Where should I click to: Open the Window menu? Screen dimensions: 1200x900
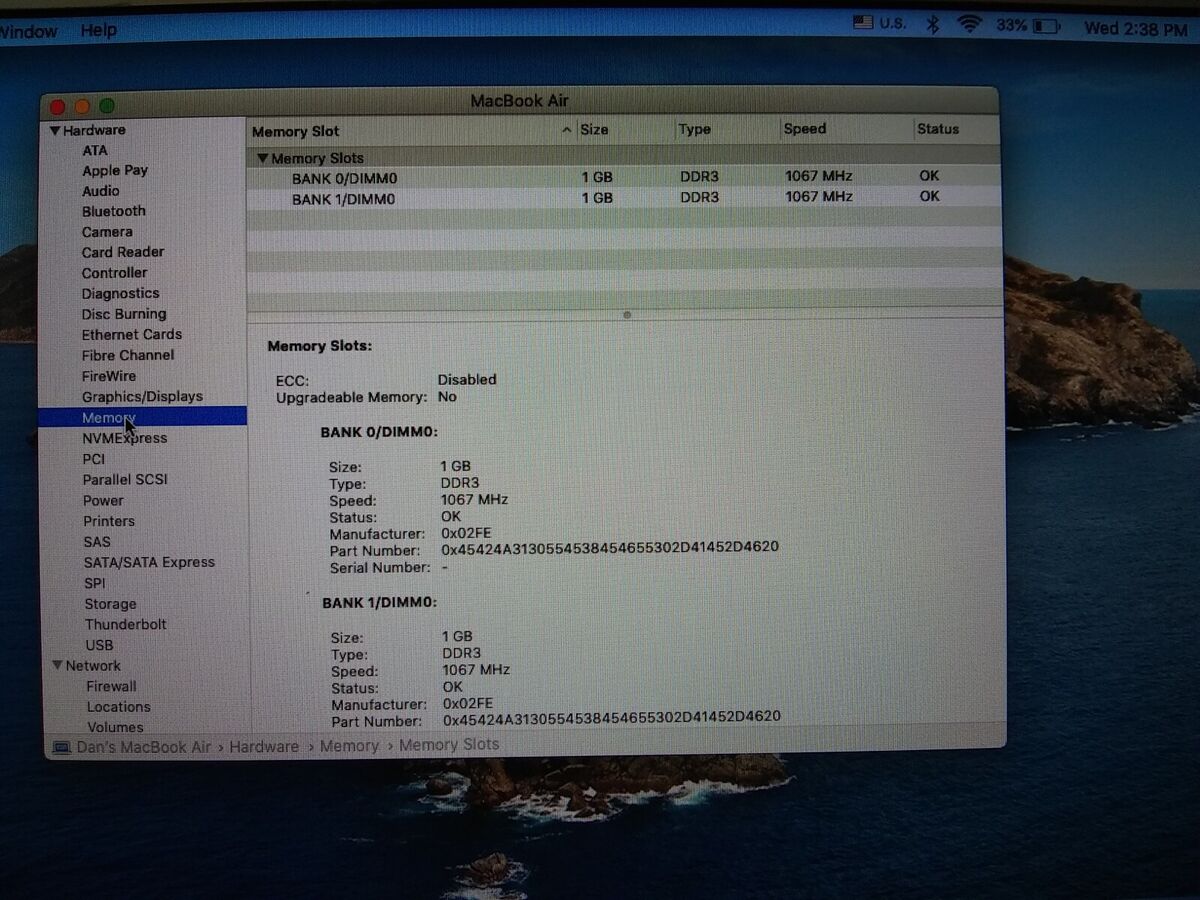pyautogui.click(x=28, y=31)
